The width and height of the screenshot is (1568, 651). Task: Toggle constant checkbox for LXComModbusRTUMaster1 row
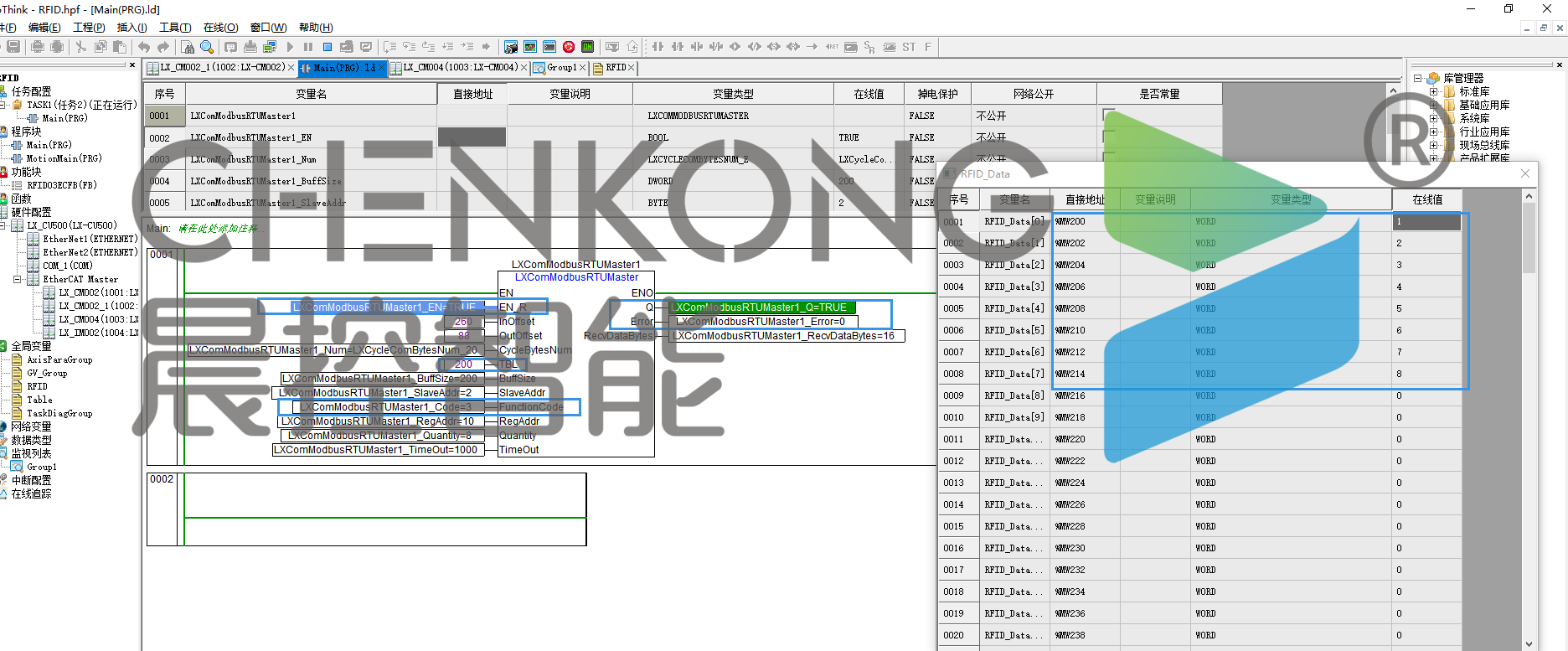click(1109, 116)
